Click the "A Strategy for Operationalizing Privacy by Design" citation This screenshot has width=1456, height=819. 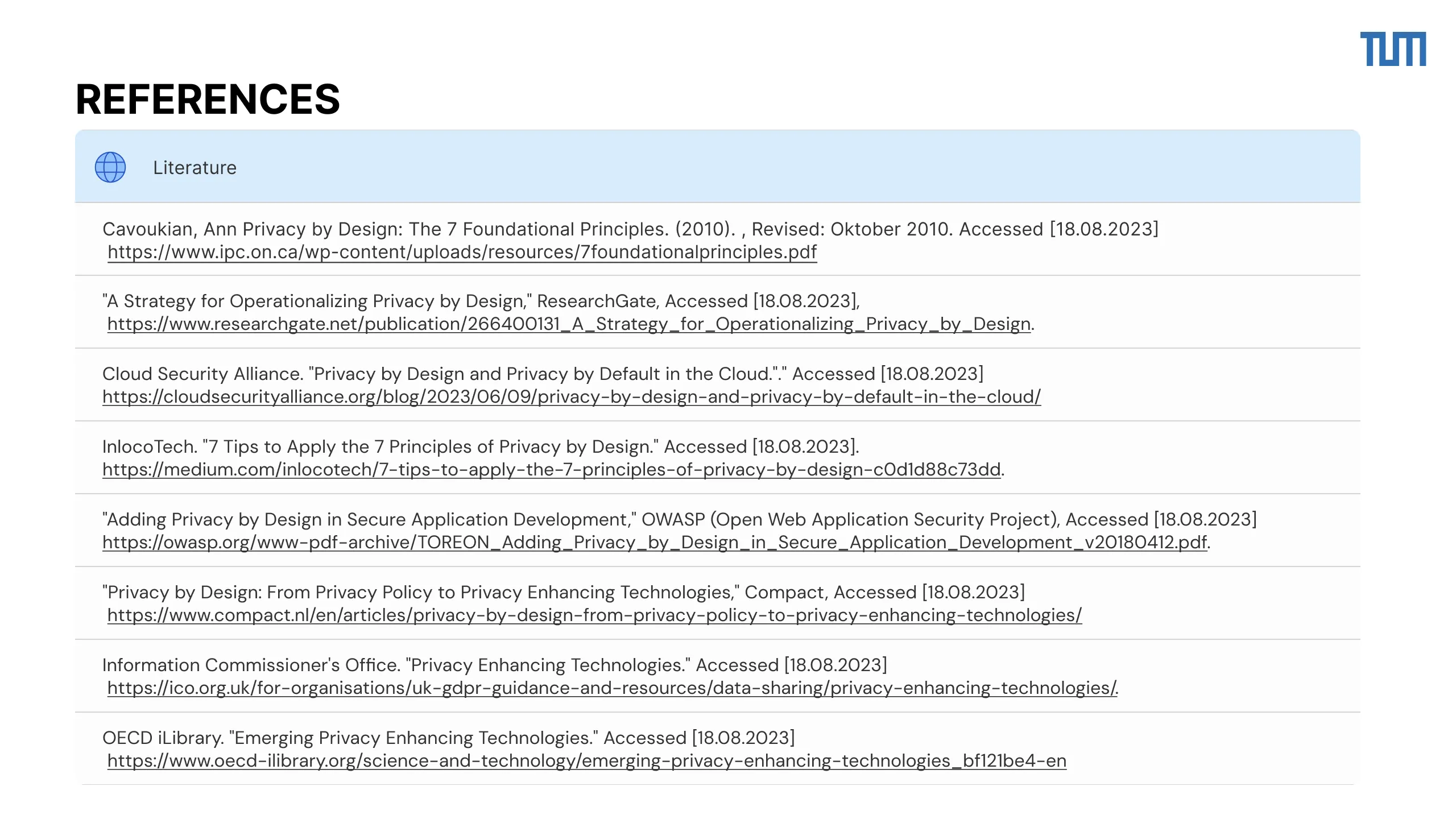[x=481, y=301]
